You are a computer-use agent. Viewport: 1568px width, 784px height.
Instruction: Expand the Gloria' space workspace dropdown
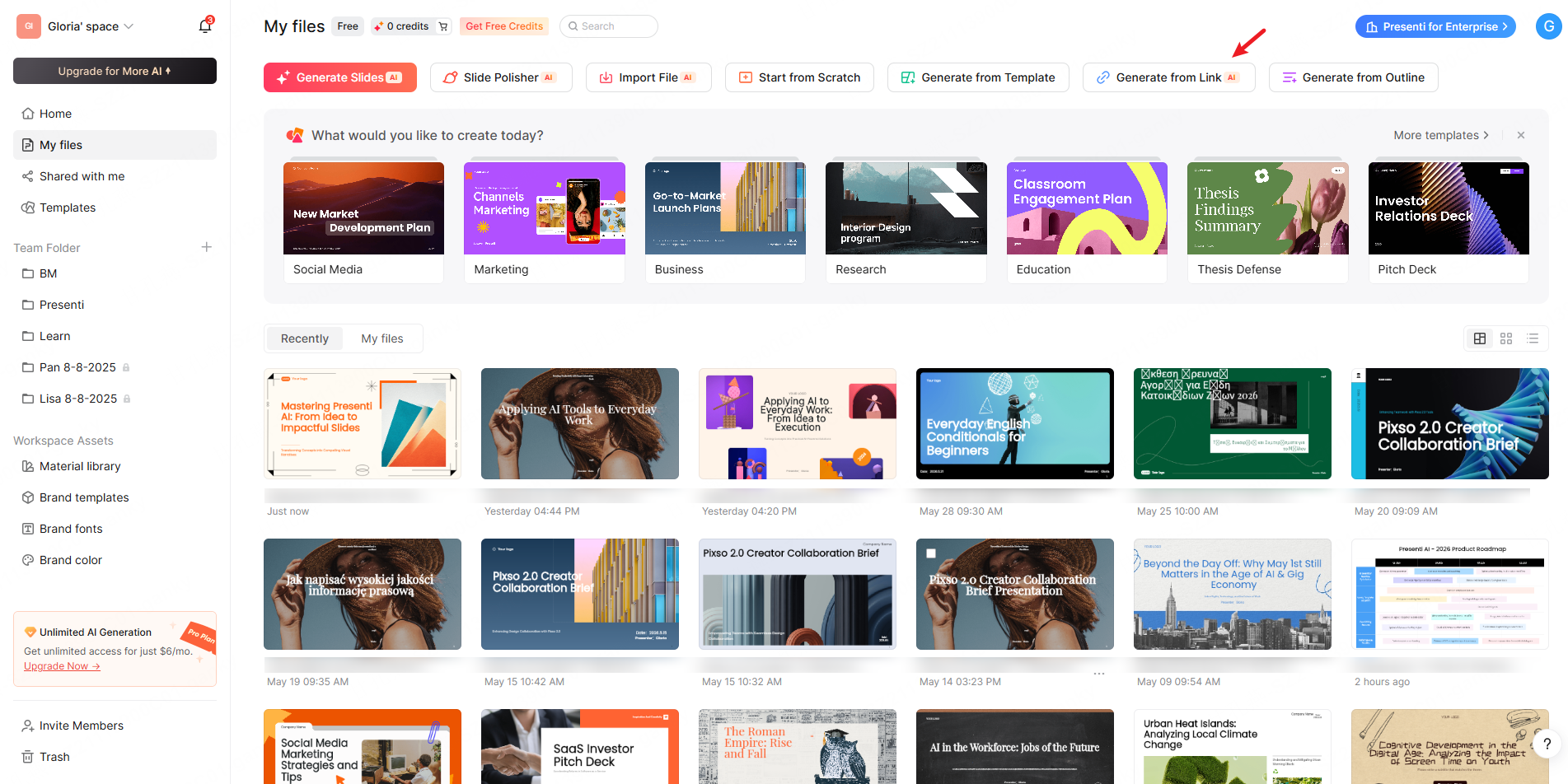(x=75, y=26)
